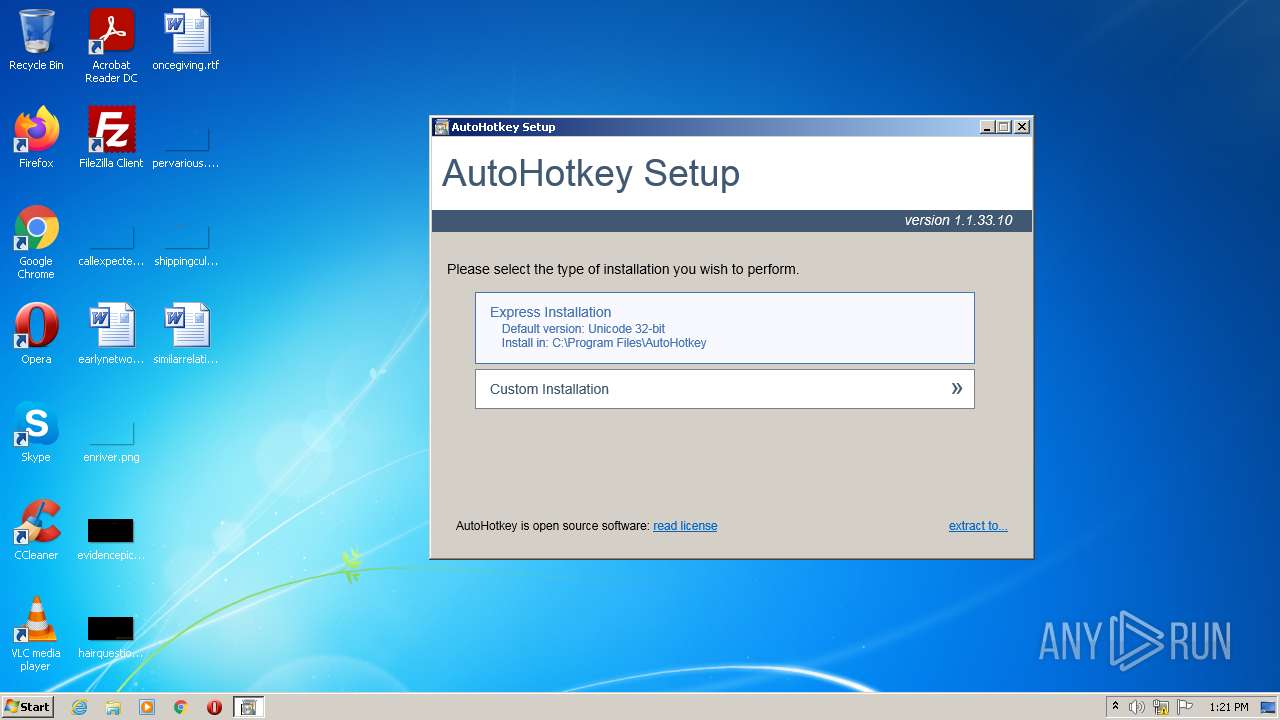Open the oncegiving.rtf document icon

click(x=186, y=40)
